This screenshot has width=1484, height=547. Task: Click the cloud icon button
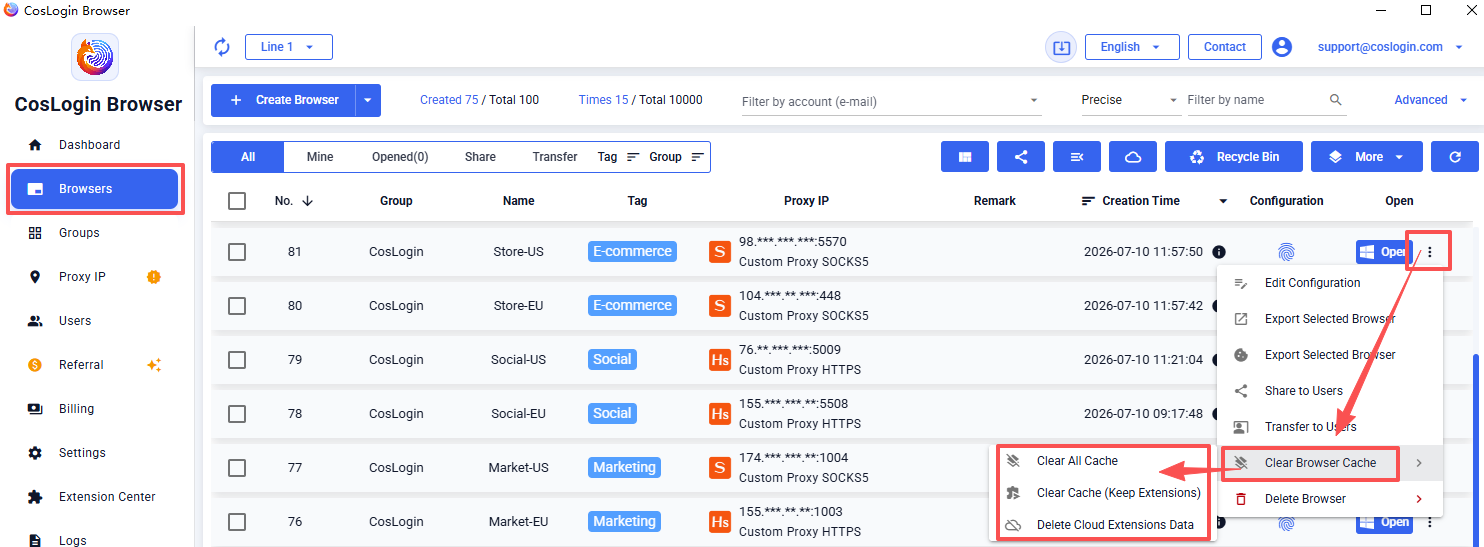(1133, 157)
